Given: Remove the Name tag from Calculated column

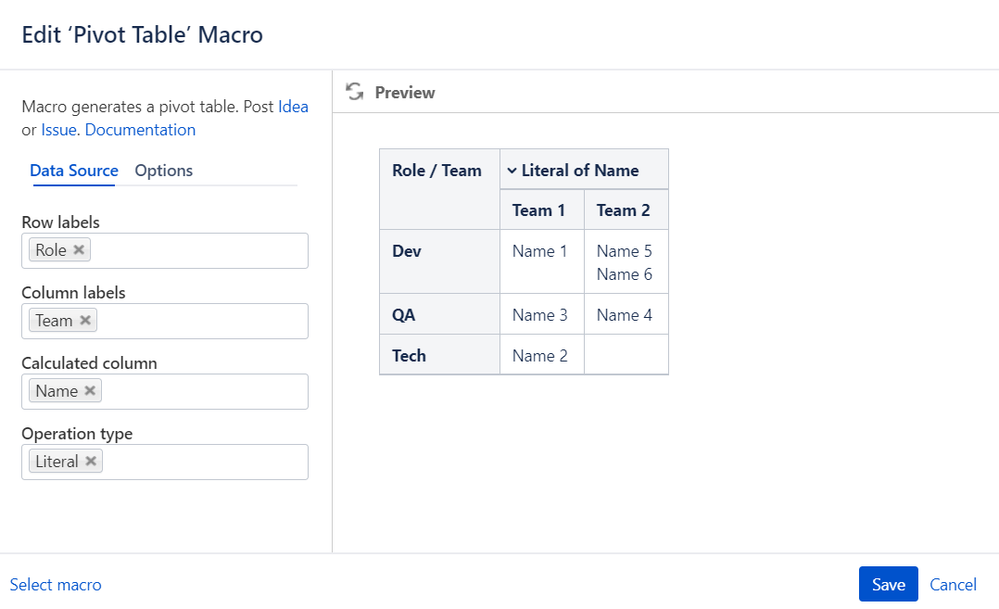Looking at the screenshot, I should click(x=90, y=391).
